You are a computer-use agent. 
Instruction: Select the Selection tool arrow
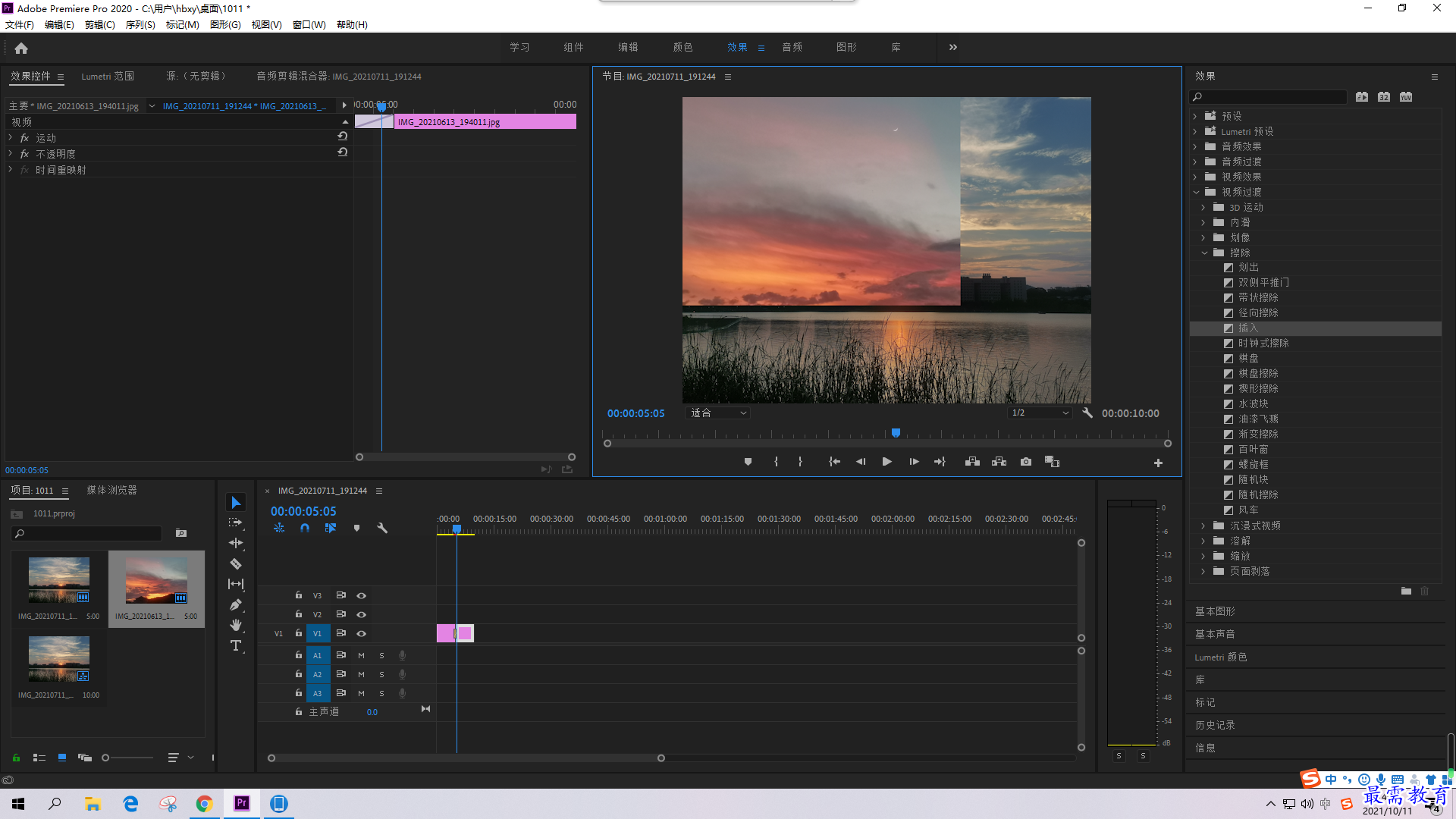pyautogui.click(x=236, y=503)
